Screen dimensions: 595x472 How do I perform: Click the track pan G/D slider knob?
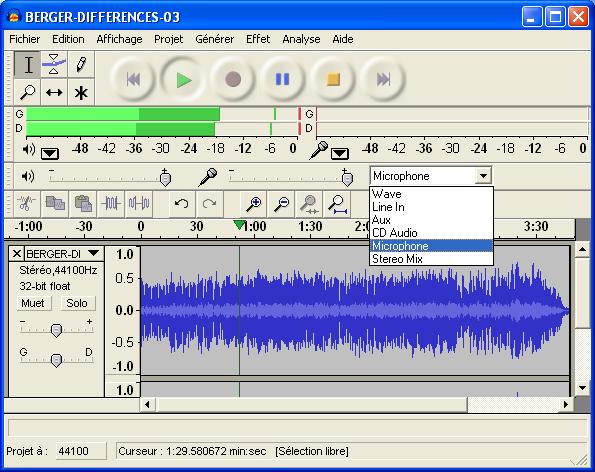(x=56, y=360)
